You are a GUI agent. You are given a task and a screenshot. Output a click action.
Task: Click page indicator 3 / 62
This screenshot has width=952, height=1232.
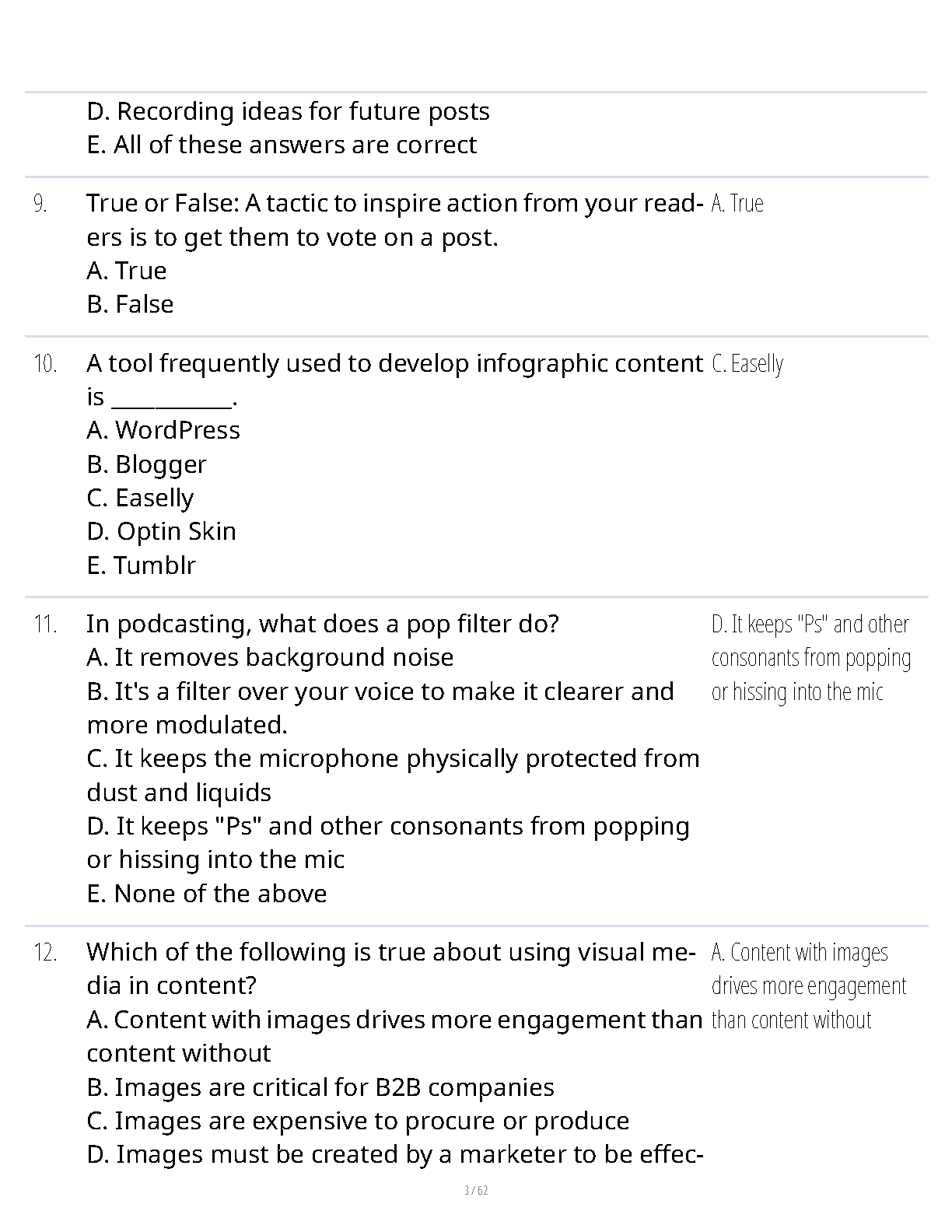(476, 1190)
